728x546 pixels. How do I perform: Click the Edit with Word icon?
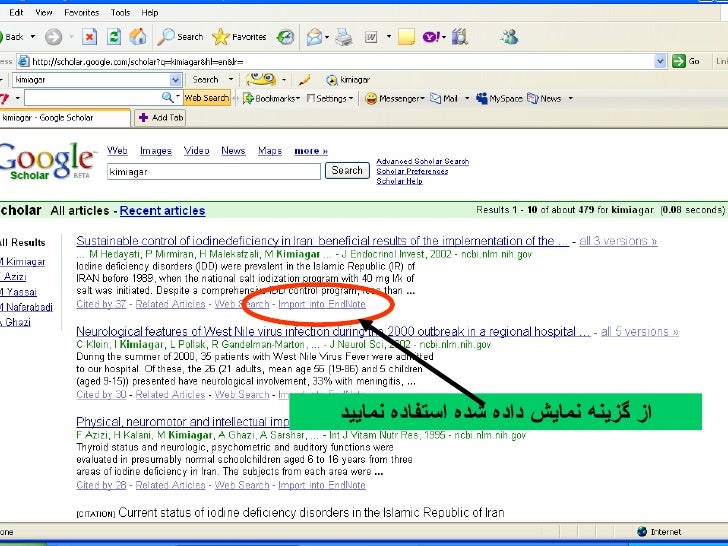point(371,37)
